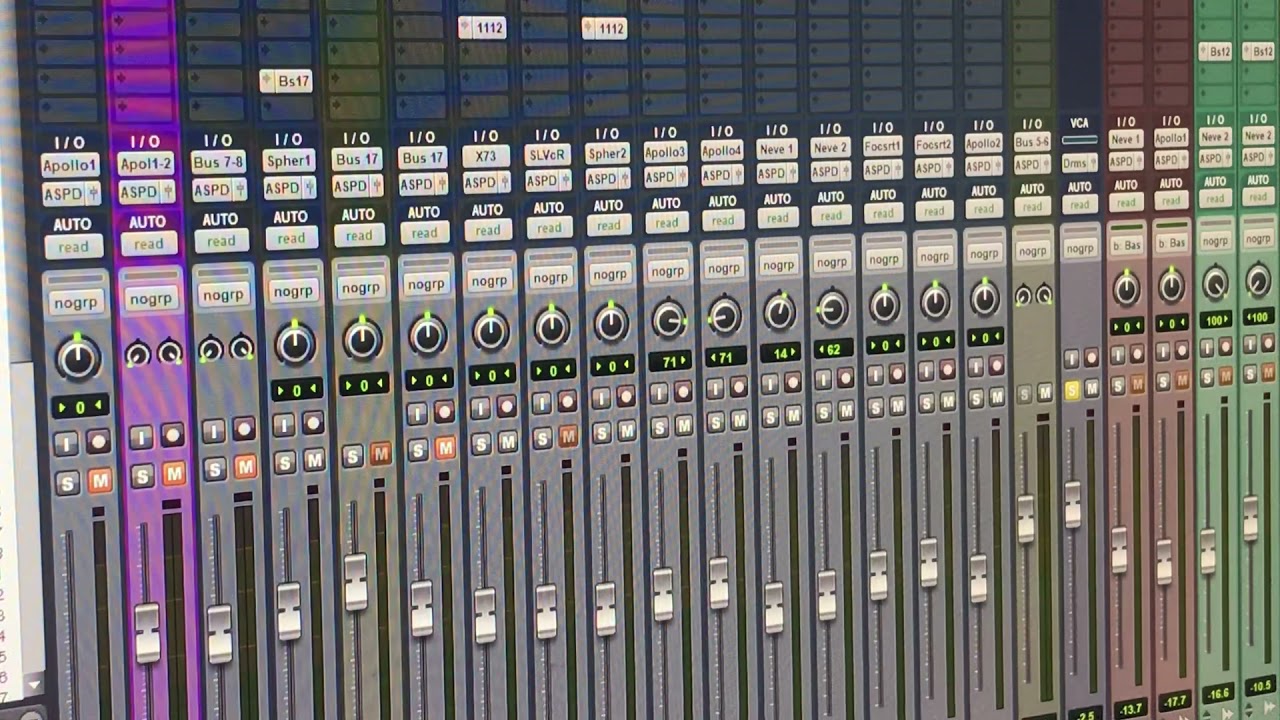The image size is (1280, 720).
Task: Record-enable the Apollo3 track
Action: point(683,392)
